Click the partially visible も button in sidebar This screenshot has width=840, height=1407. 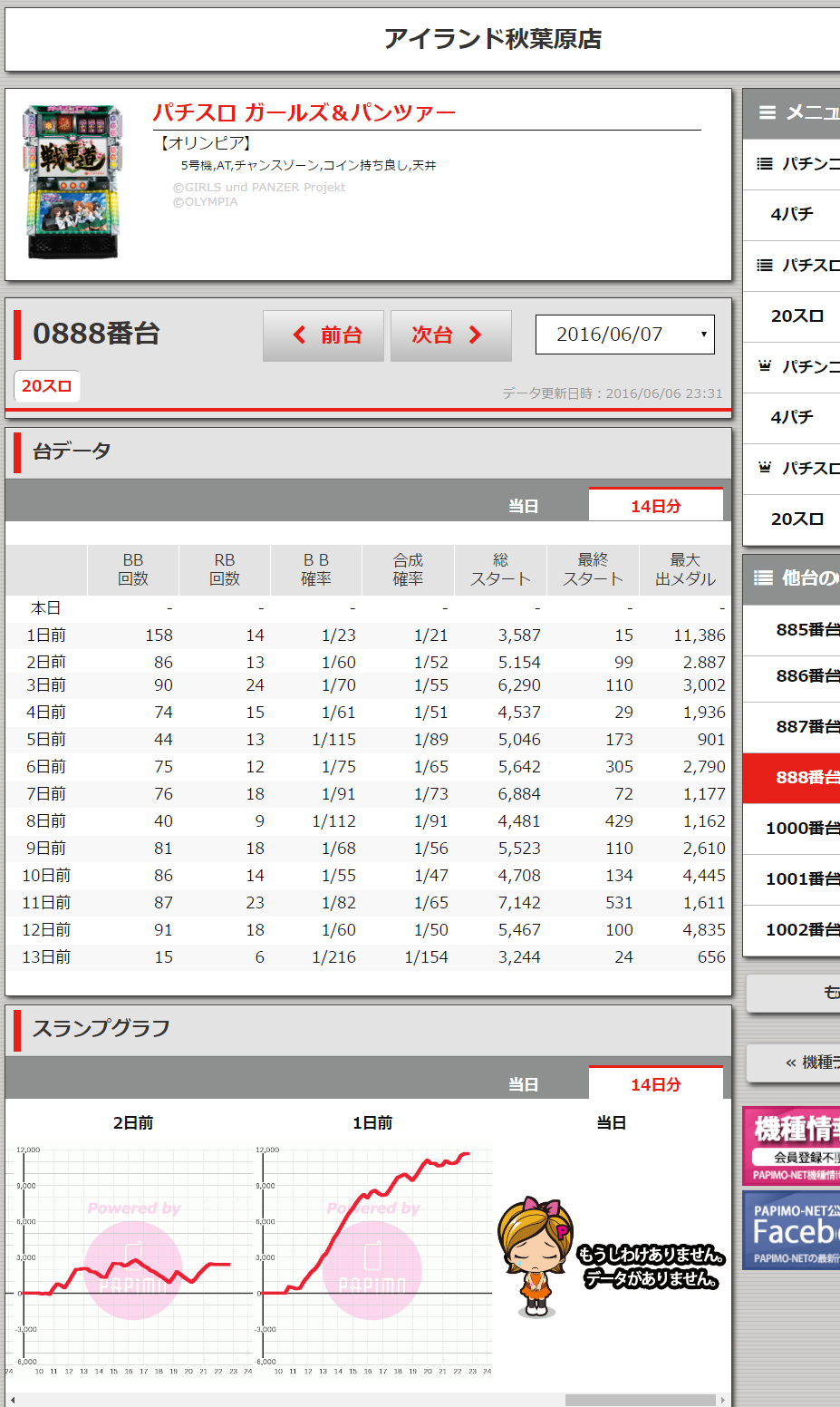tap(794, 994)
